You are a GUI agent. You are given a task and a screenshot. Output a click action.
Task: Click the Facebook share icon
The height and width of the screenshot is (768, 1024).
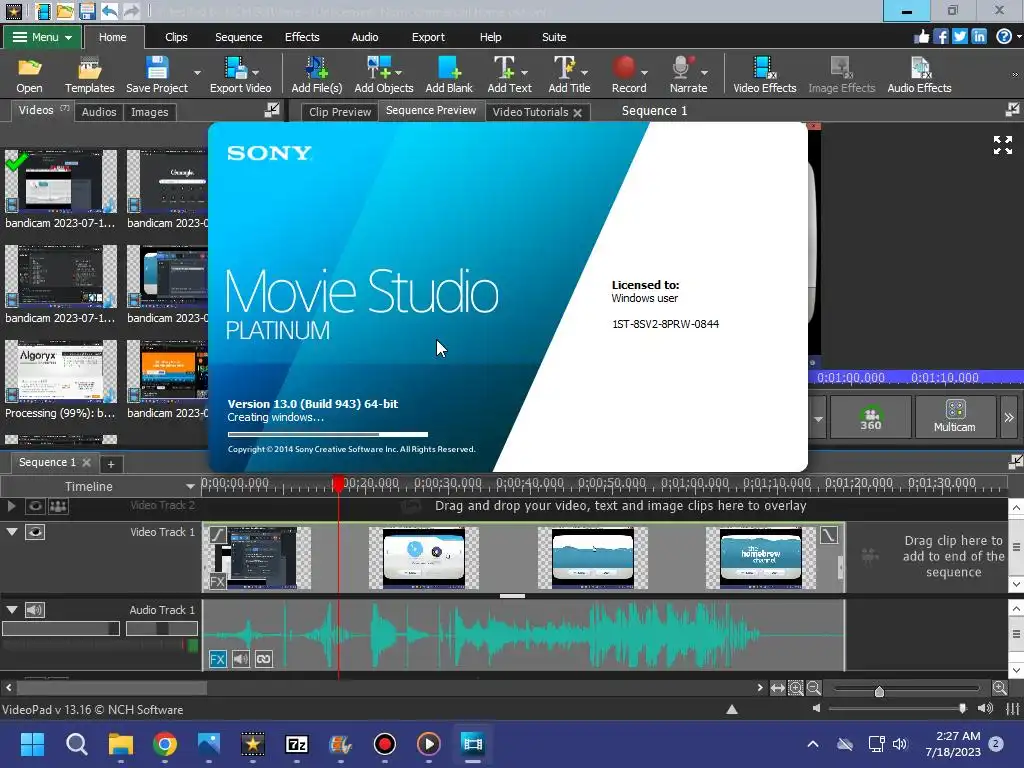(x=940, y=37)
